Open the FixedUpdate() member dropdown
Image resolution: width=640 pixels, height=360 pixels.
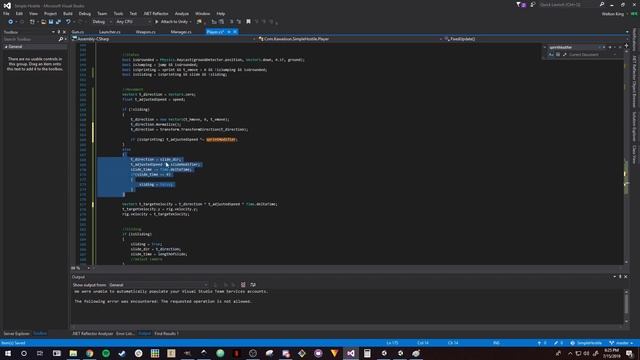point(536,39)
